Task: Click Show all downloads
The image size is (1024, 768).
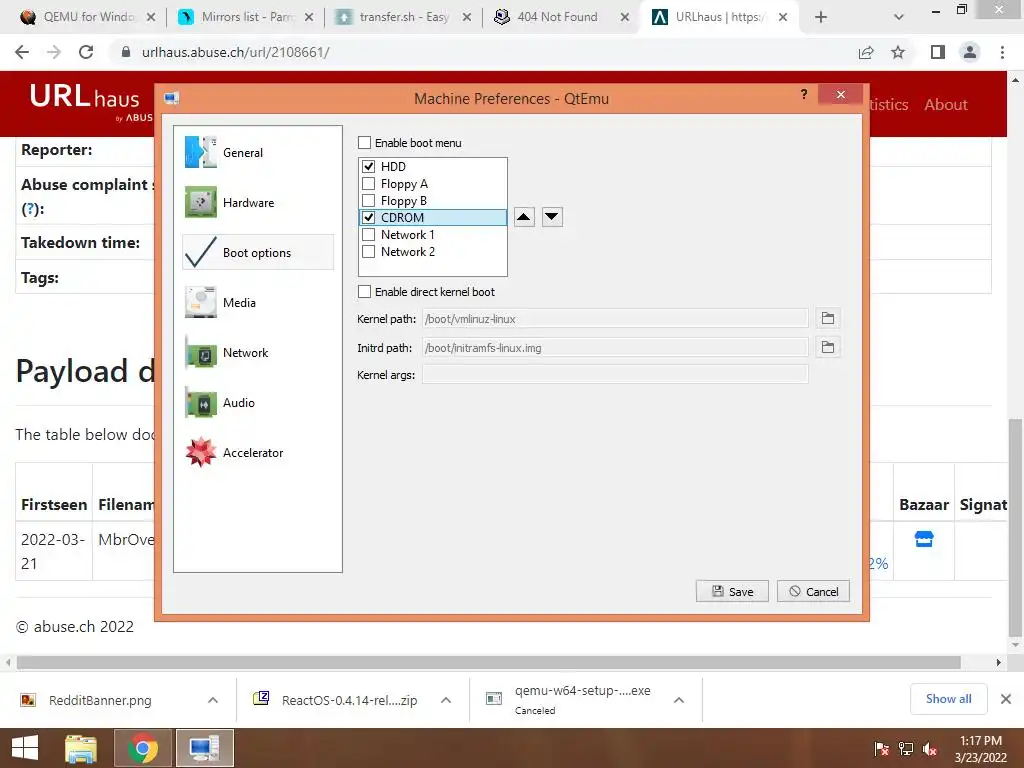Action: tap(948, 699)
